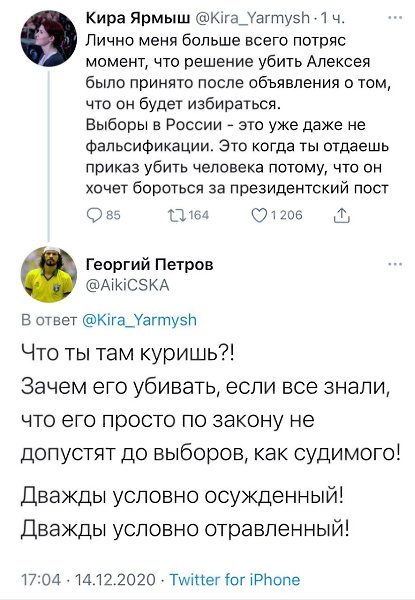Follow the blue @Kira_Yarmysh mention in 'В ответ'

point(140,320)
